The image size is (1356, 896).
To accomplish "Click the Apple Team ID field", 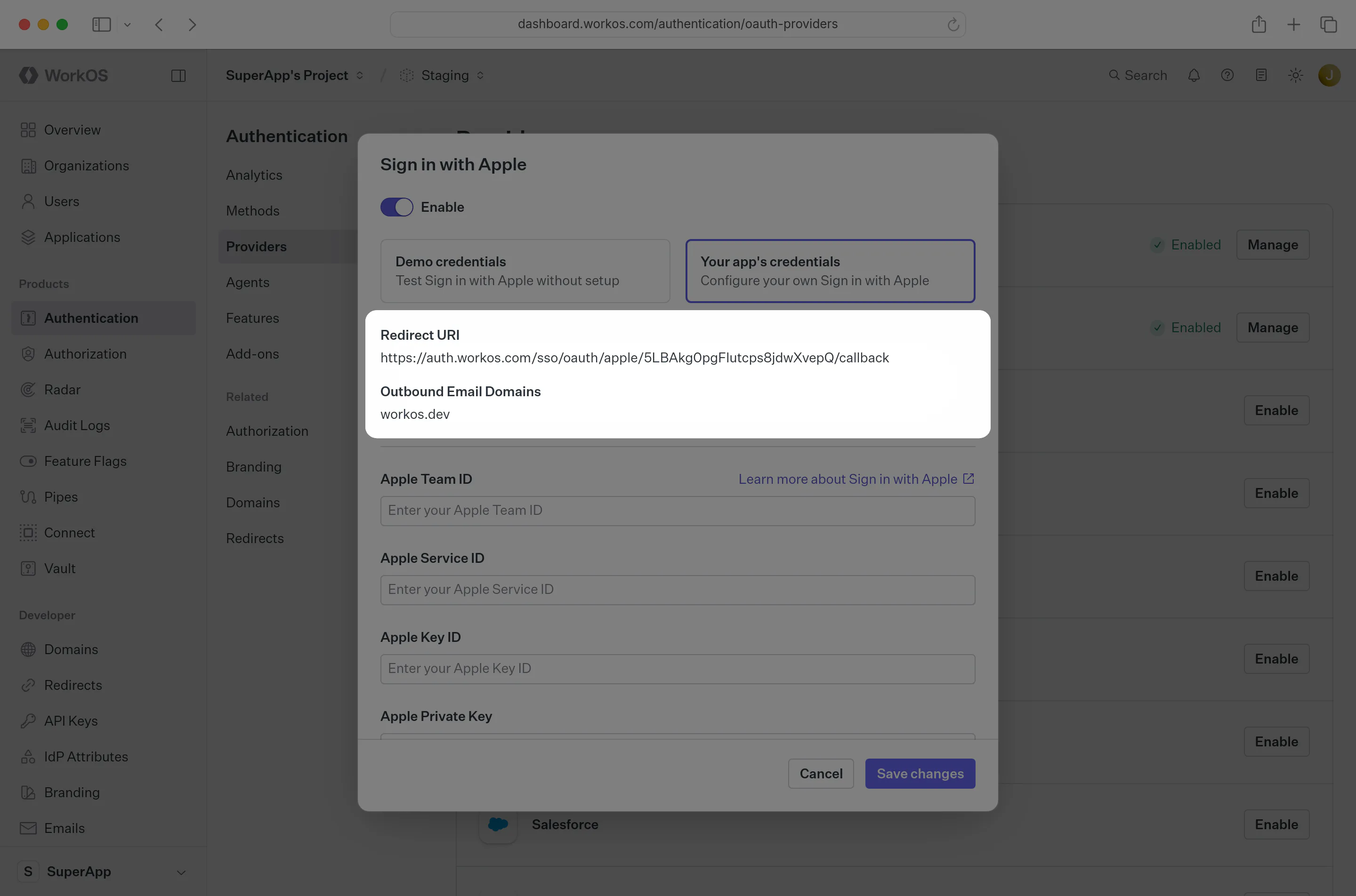I will [678, 510].
